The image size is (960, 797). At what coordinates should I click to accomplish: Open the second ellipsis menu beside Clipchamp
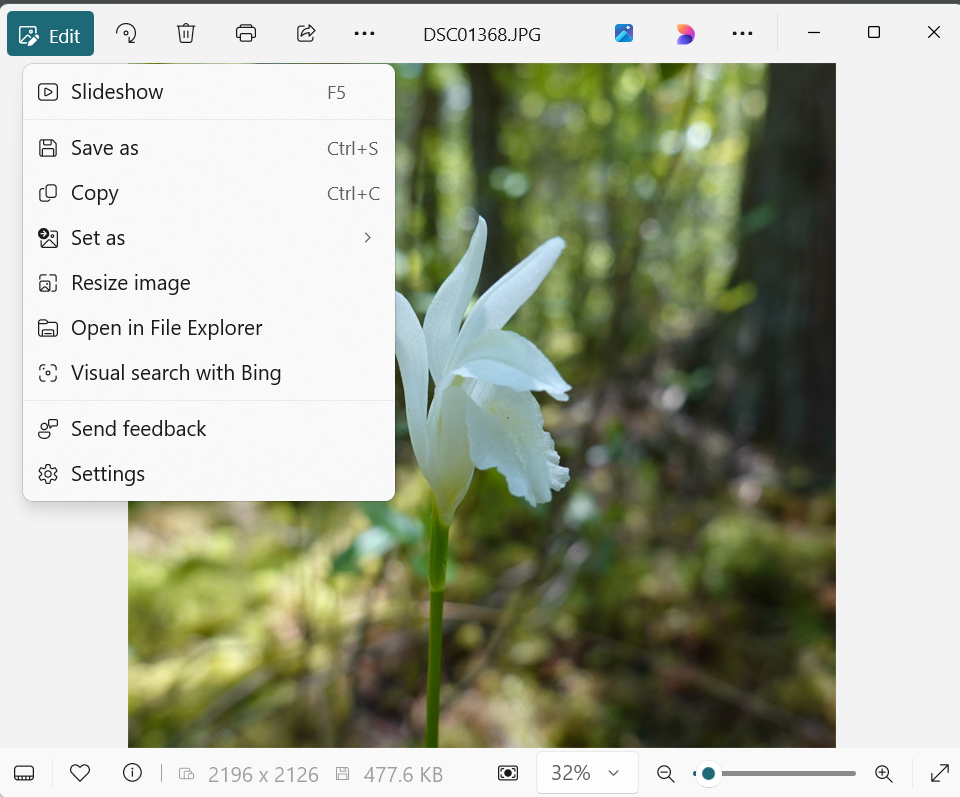[x=742, y=33]
